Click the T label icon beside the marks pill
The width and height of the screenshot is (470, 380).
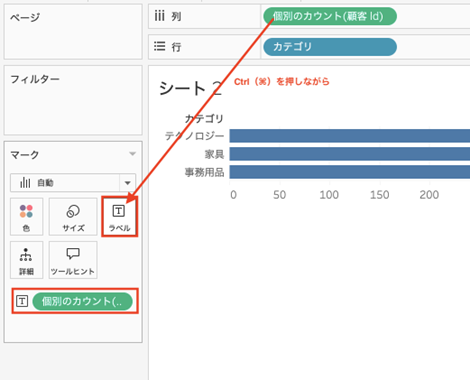pyautogui.click(x=22, y=301)
